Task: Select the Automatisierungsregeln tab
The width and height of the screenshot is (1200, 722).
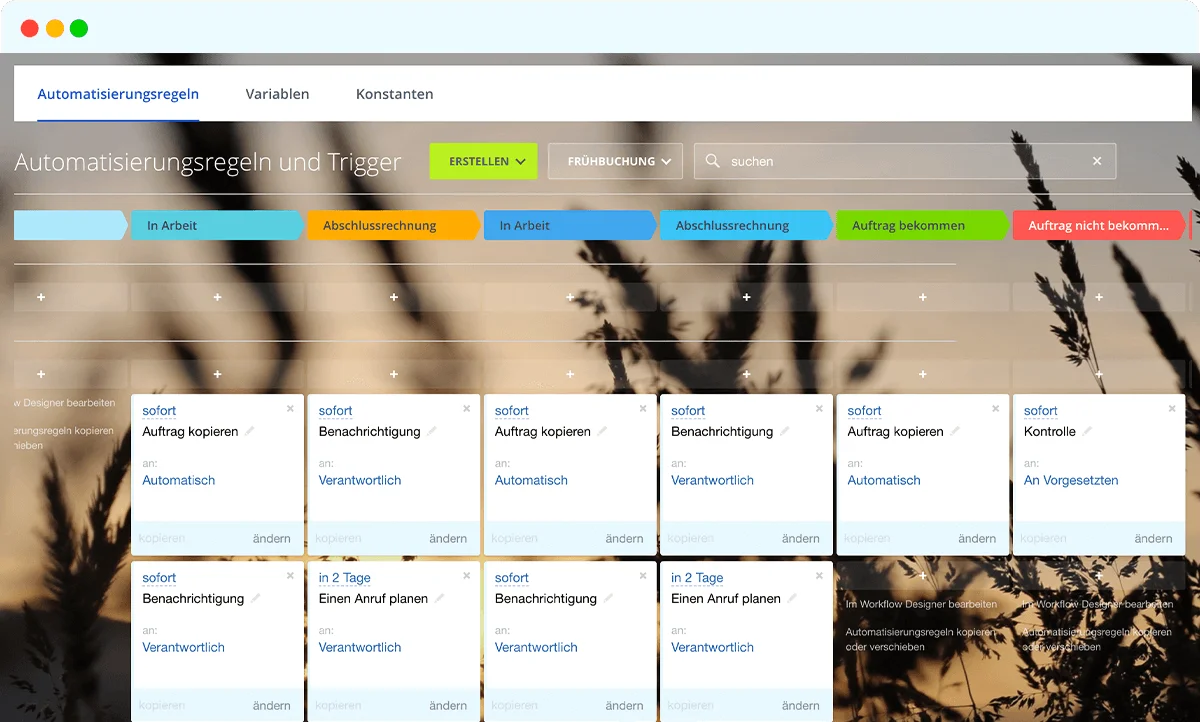Action: point(118,94)
